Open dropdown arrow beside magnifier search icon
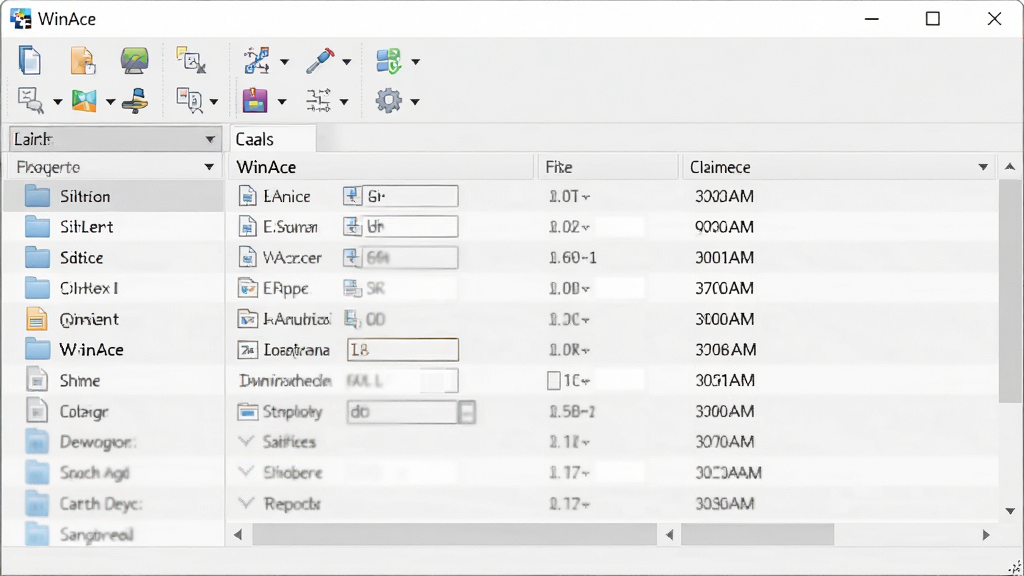This screenshot has height=576, width=1024. [x=57, y=102]
